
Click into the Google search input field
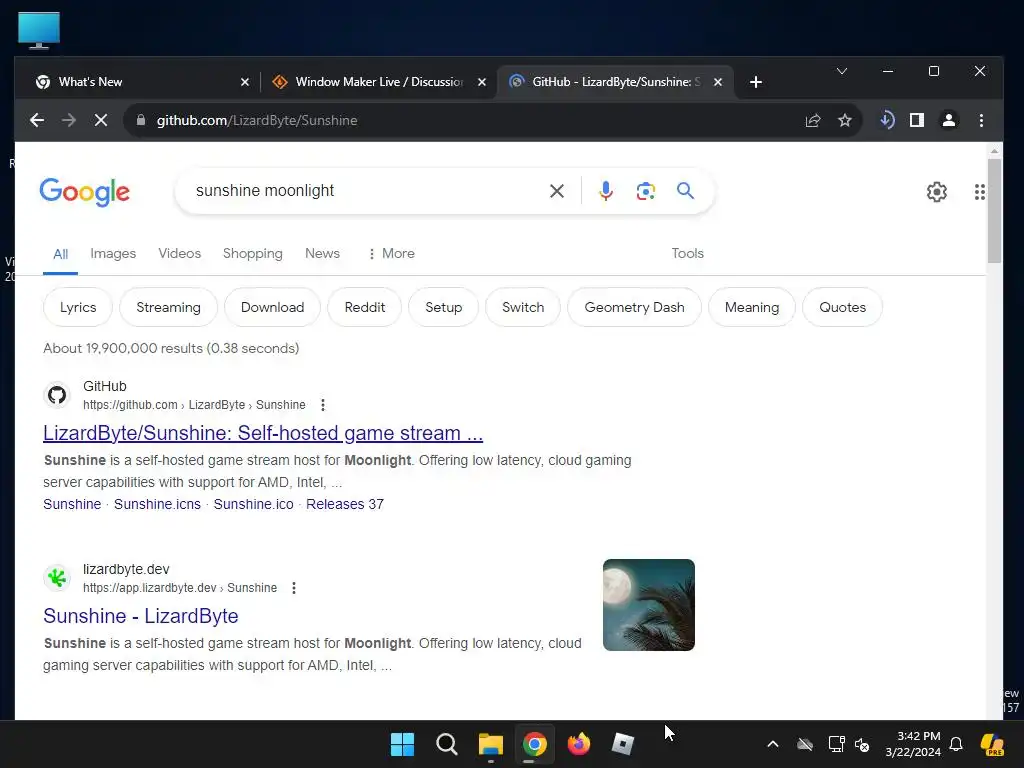pyautogui.click(x=366, y=191)
